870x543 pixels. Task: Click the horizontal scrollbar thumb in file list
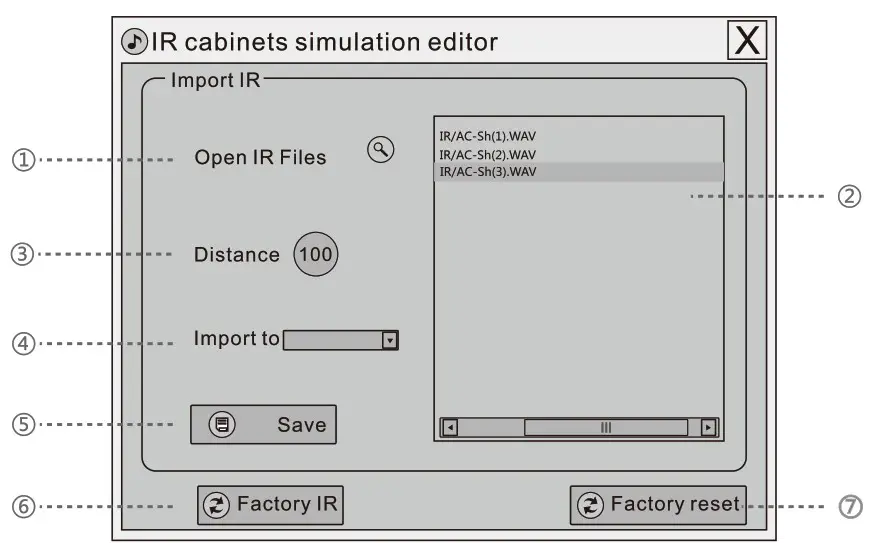click(x=606, y=428)
